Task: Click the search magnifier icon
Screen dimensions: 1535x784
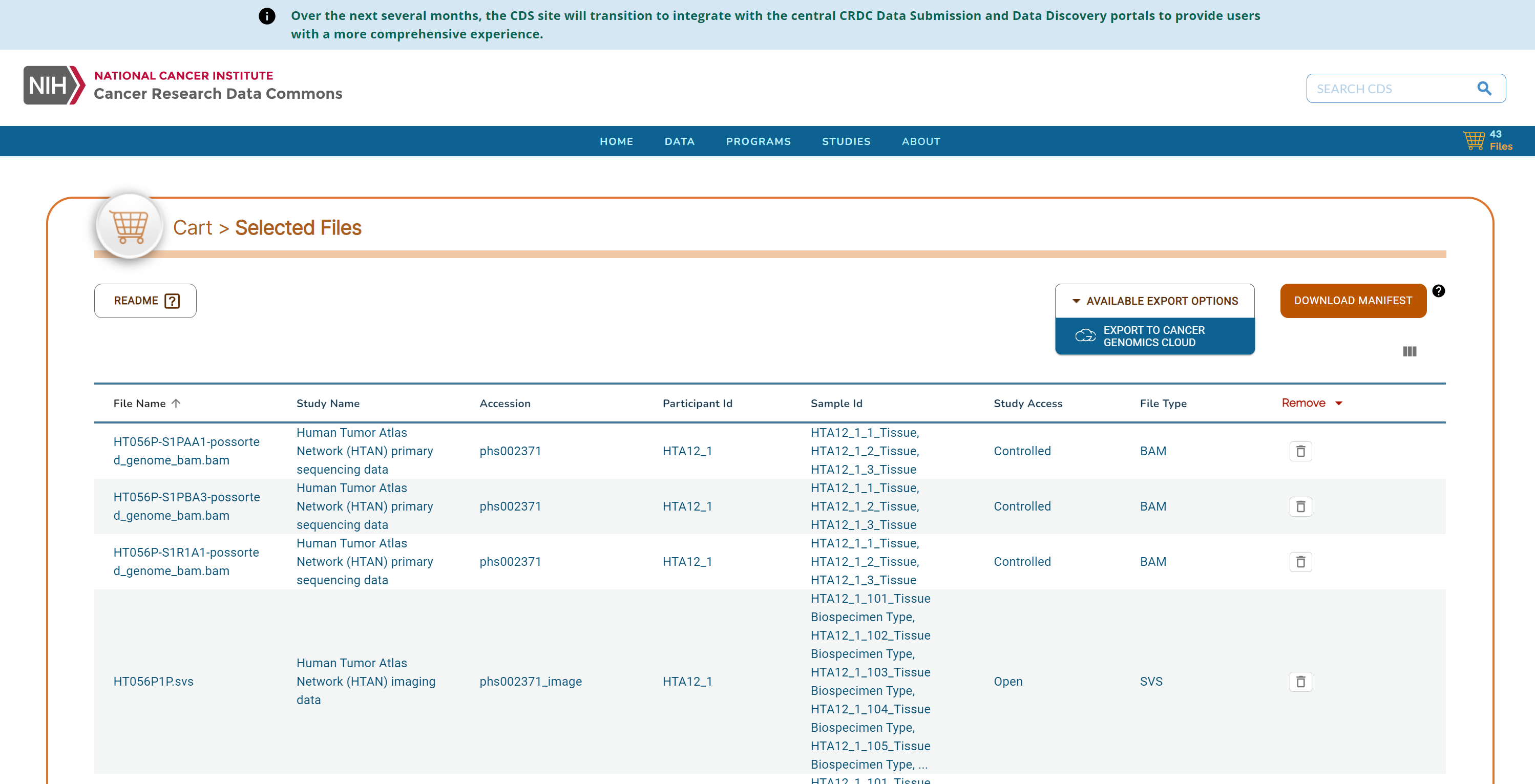Action: [x=1484, y=89]
